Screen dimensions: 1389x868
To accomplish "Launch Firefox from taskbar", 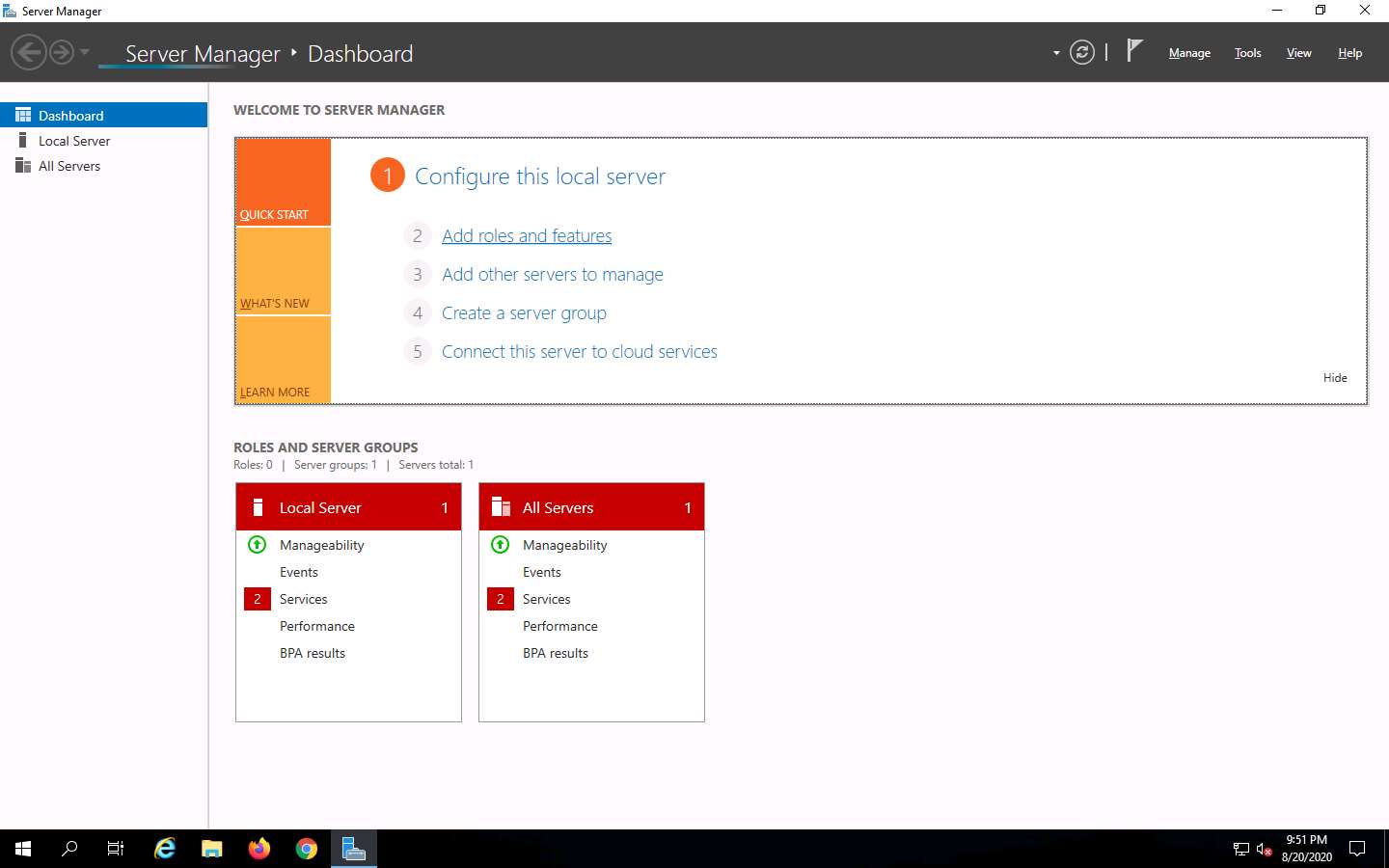I will [259, 849].
